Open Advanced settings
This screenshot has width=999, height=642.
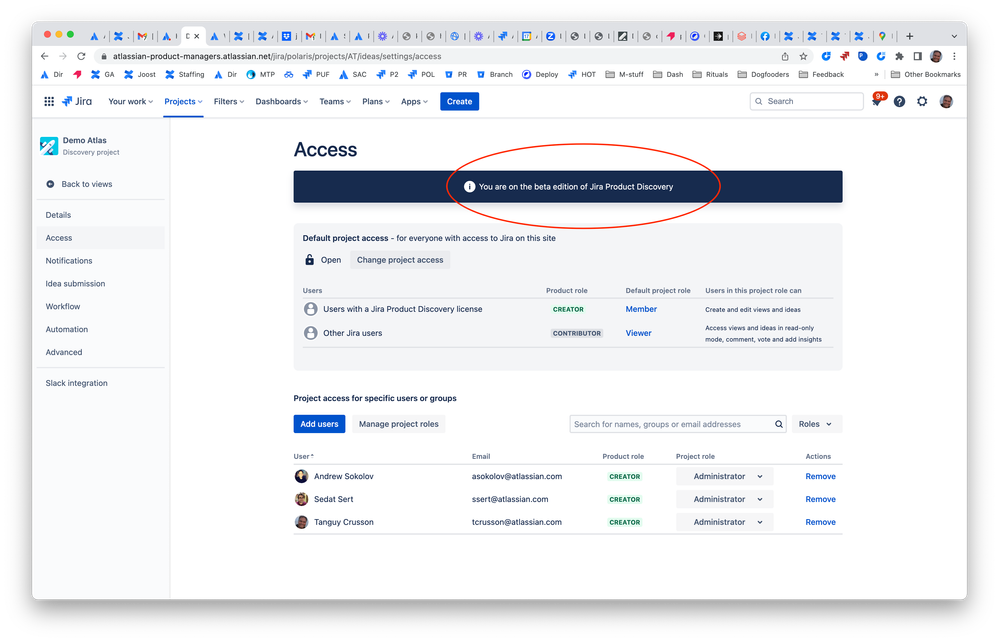click(x=101, y=352)
